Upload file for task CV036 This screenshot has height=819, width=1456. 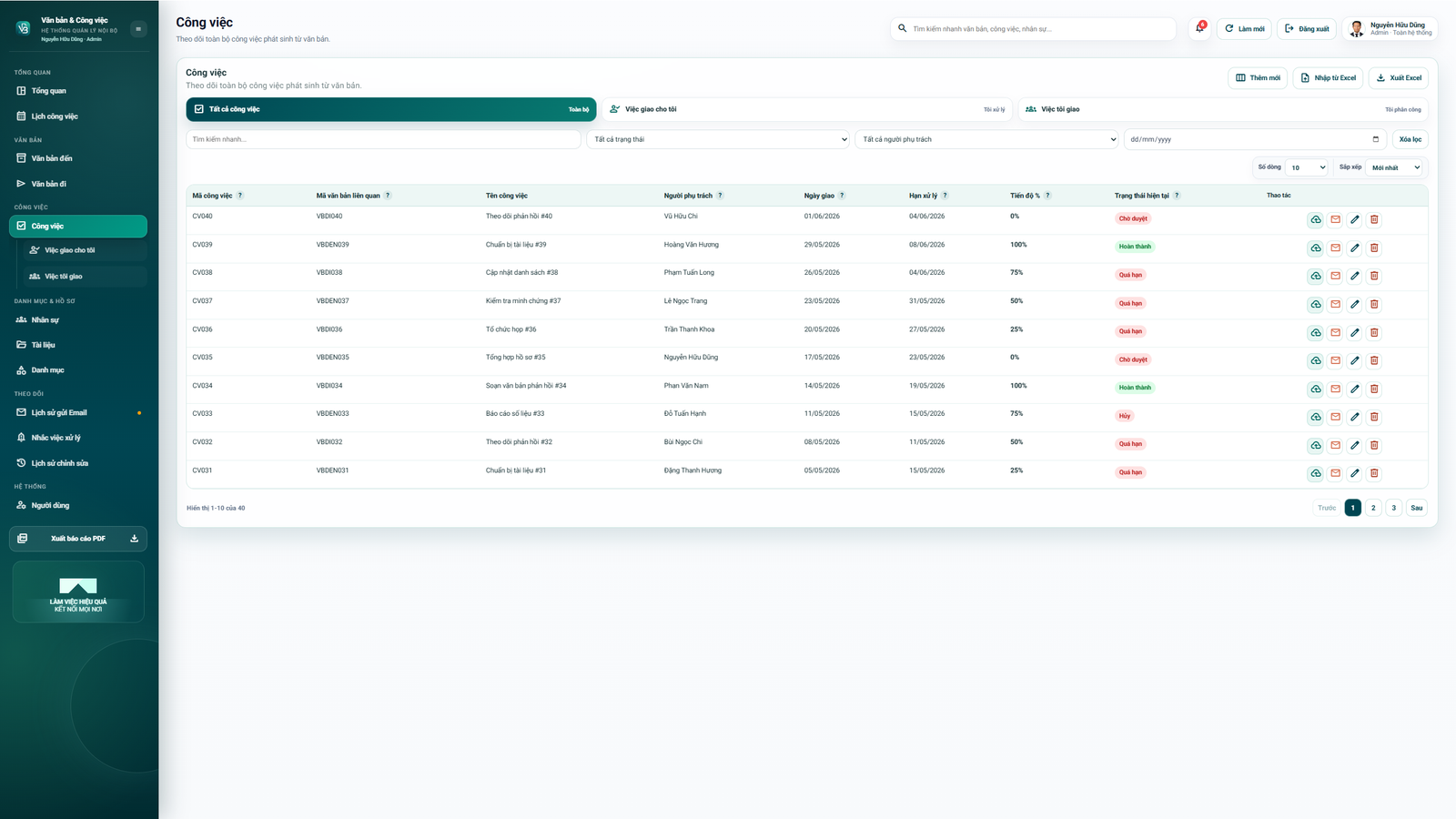1316,332
